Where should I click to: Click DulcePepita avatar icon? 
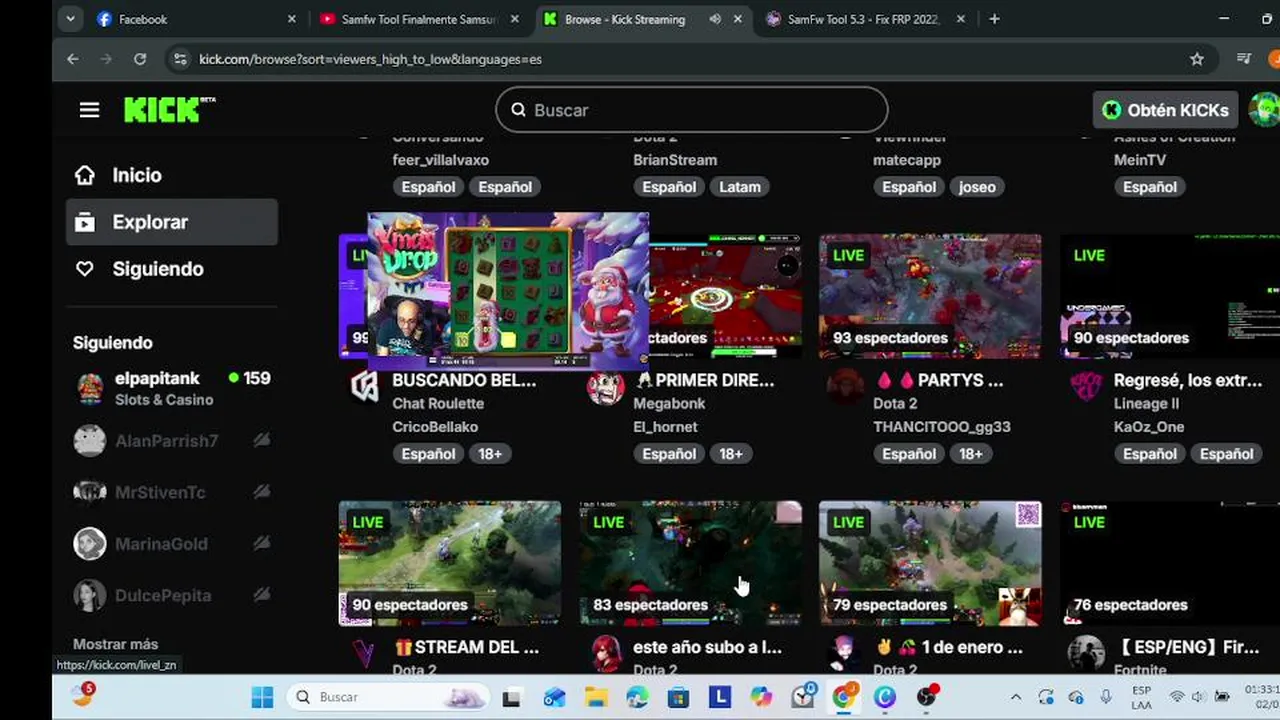coord(90,595)
